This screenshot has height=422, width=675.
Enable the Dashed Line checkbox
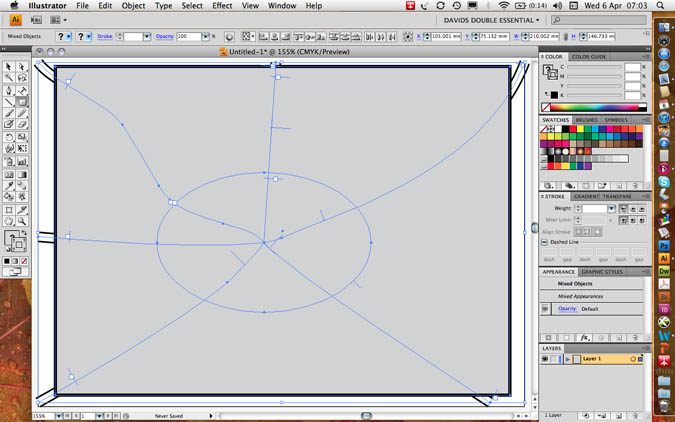click(x=545, y=242)
